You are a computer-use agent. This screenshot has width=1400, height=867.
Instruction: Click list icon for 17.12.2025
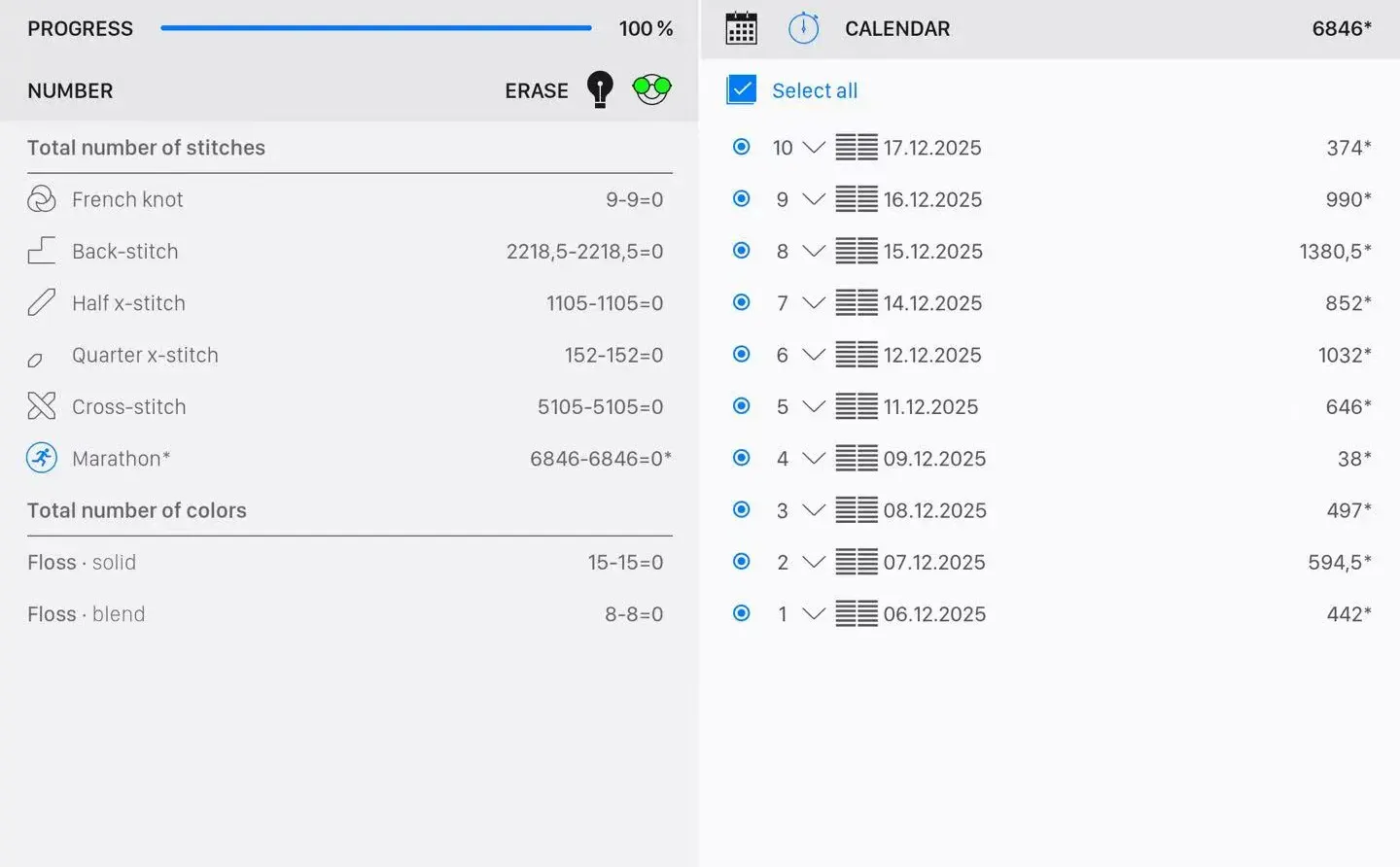click(x=857, y=148)
